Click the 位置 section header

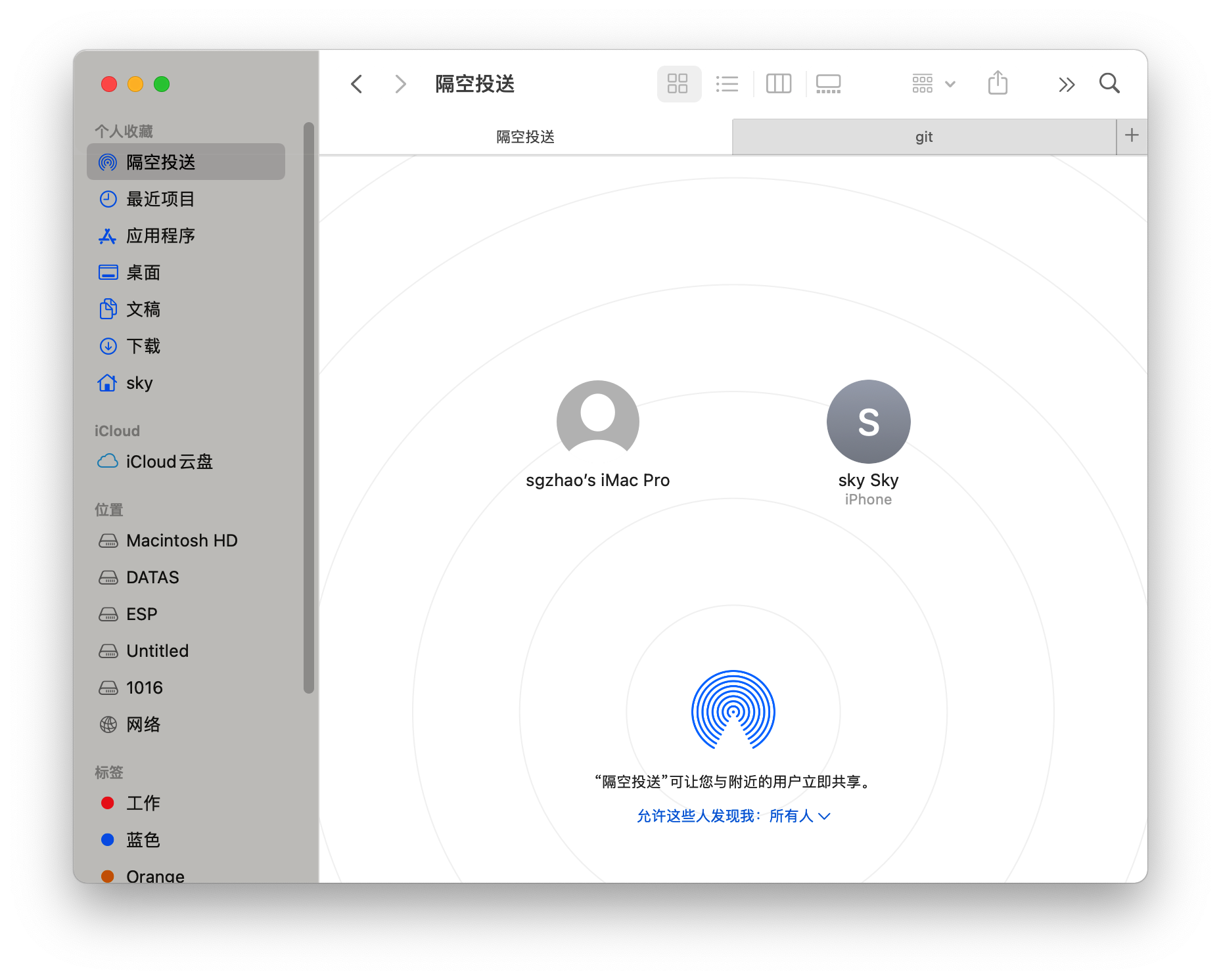(x=109, y=509)
